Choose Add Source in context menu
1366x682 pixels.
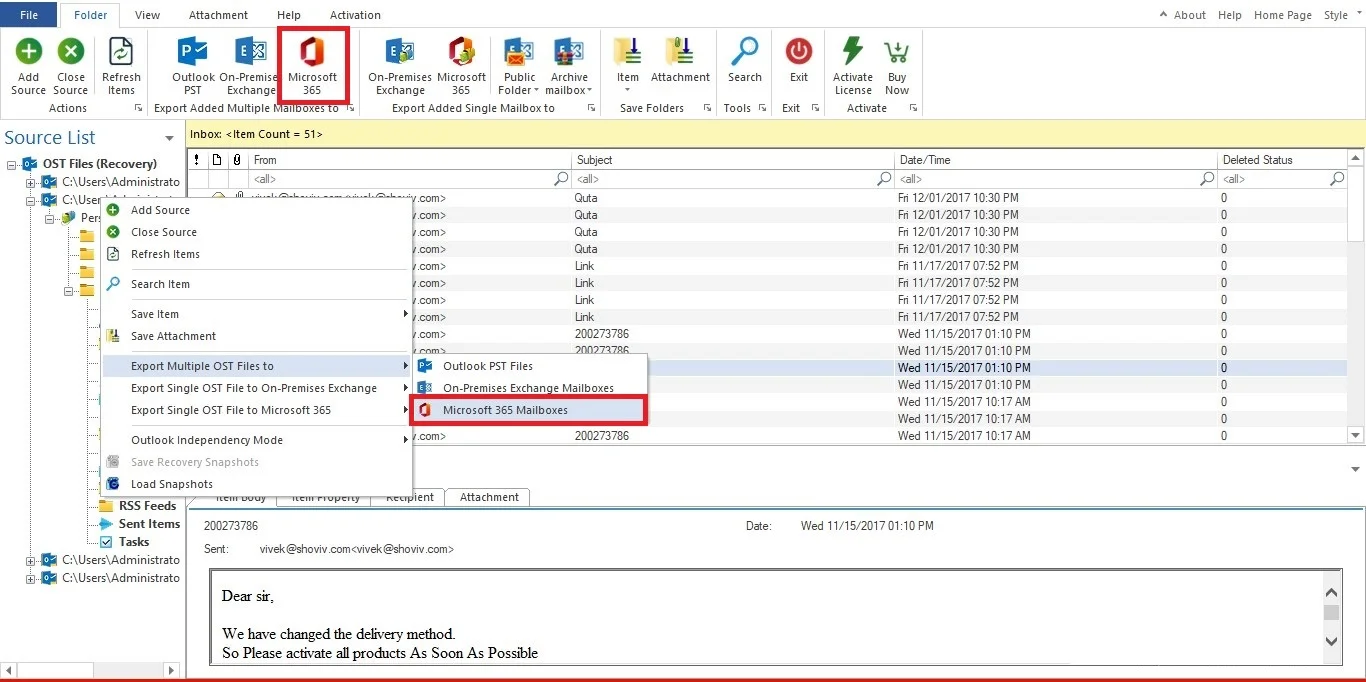pyautogui.click(x=160, y=210)
